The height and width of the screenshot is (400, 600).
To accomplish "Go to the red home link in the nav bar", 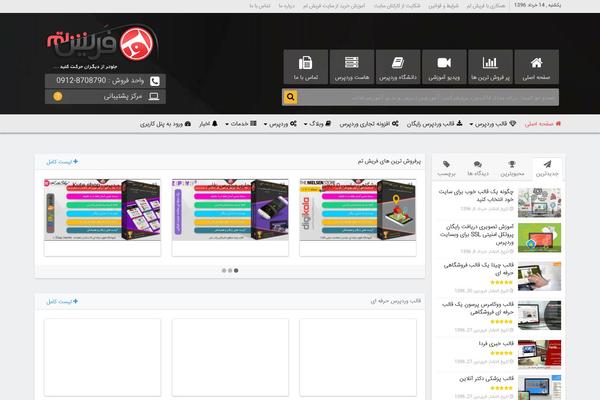I will coord(543,124).
